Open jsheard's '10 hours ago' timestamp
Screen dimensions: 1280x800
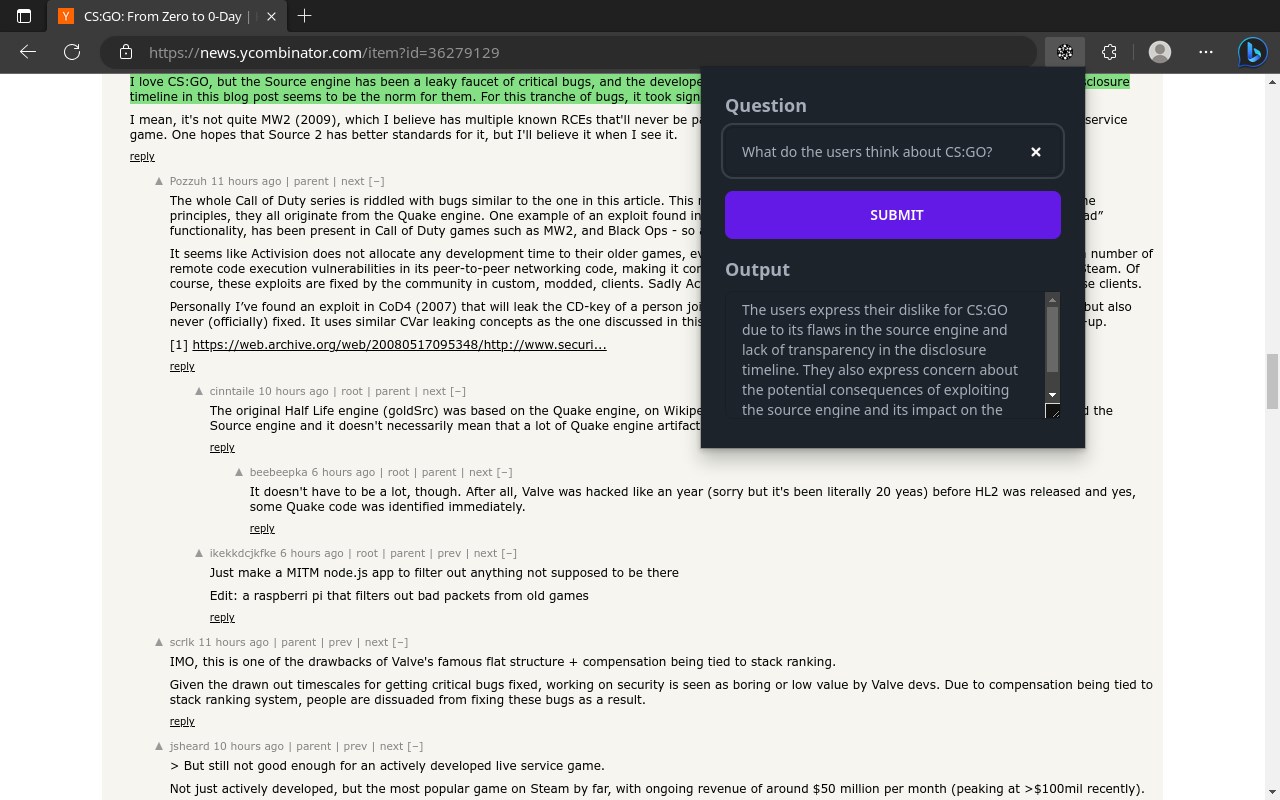(249, 746)
